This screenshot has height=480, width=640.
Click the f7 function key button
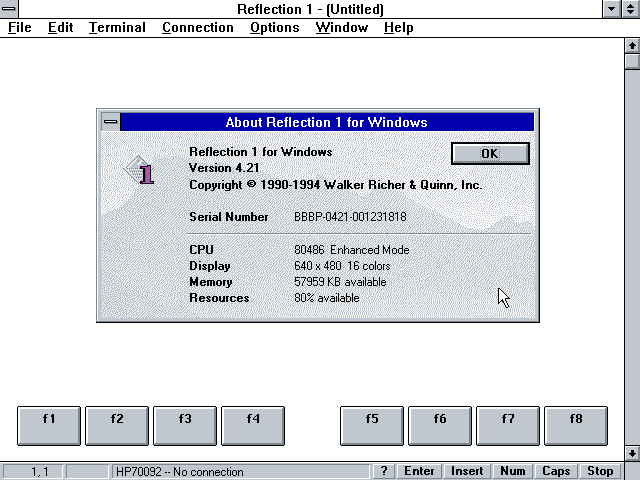click(508, 425)
